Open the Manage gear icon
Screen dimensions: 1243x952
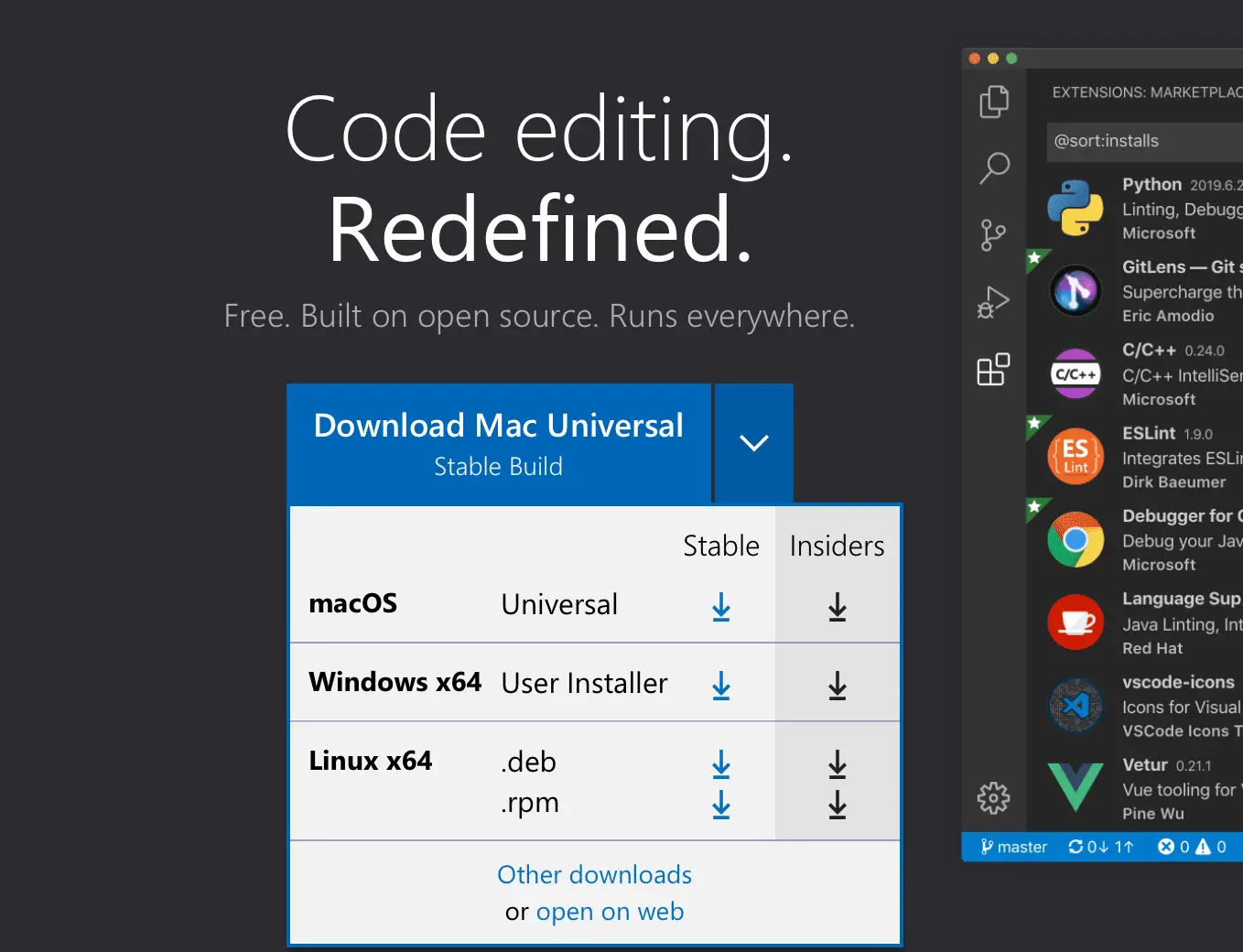pos(993,798)
